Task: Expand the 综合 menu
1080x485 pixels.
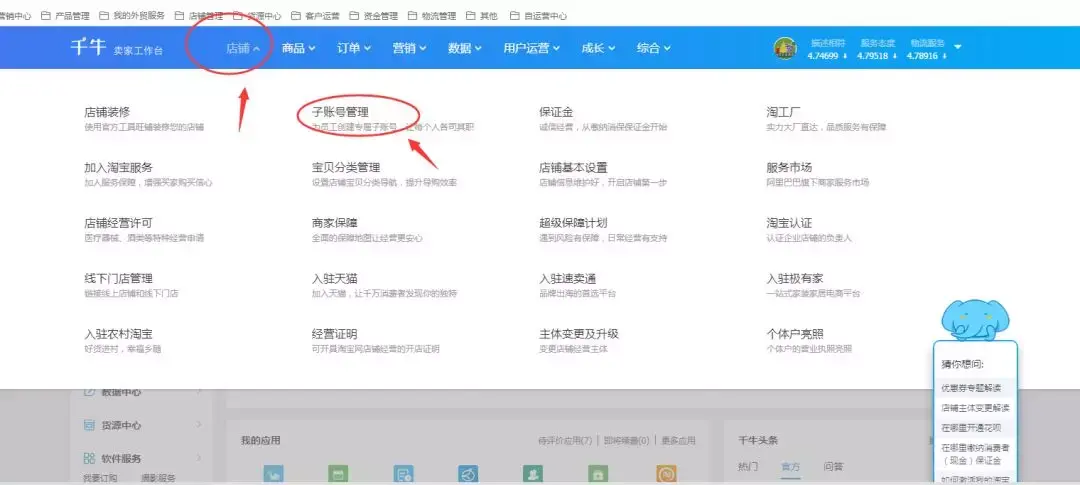Action: tap(654, 48)
